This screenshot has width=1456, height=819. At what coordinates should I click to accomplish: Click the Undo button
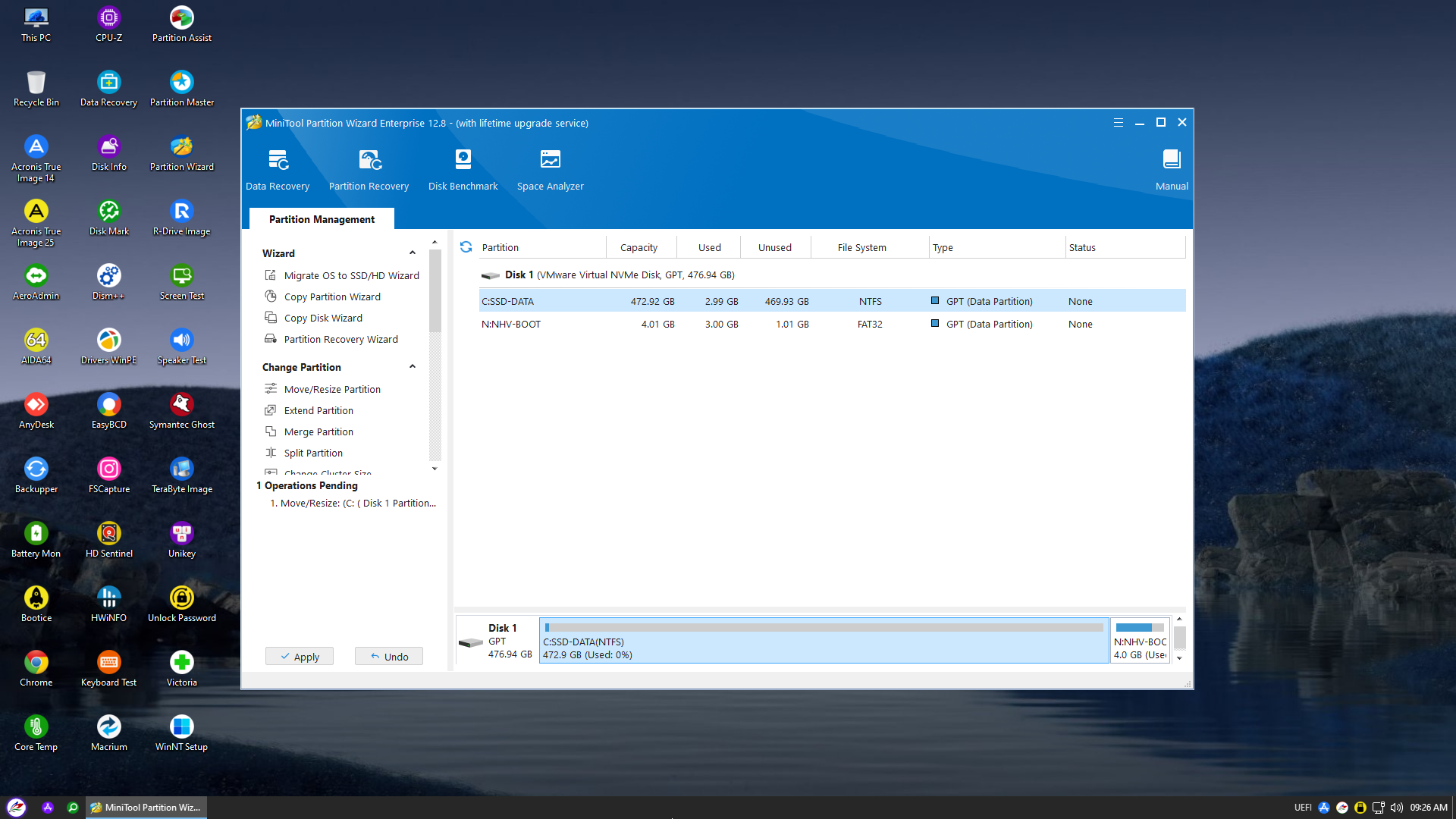[x=389, y=657]
